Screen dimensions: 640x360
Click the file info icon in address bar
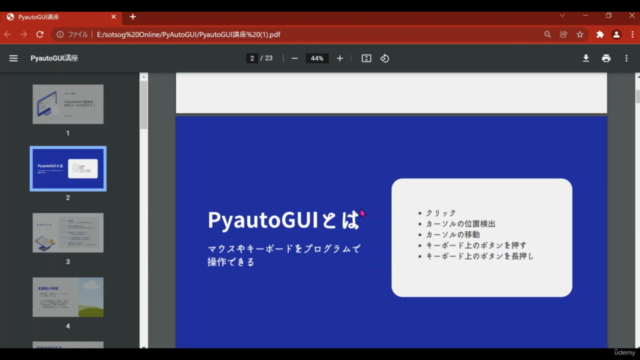[x=60, y=35]
